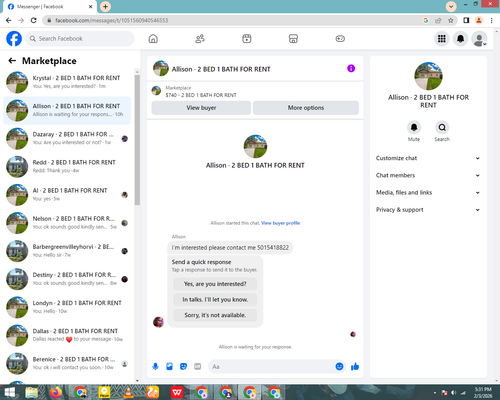Expand Media, files and links section
The height and width of the screenshot is (400, 500).
point(428,192)
